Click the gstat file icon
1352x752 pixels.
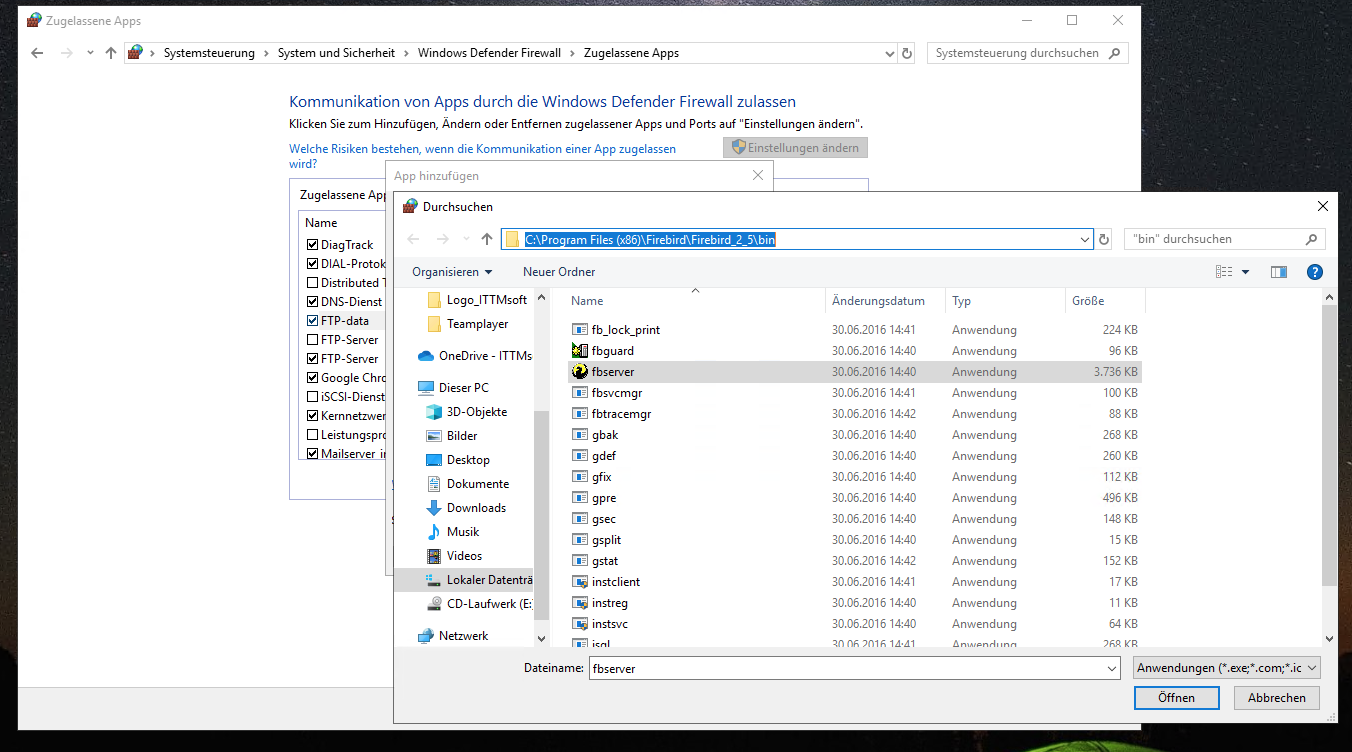pos(580,561)
